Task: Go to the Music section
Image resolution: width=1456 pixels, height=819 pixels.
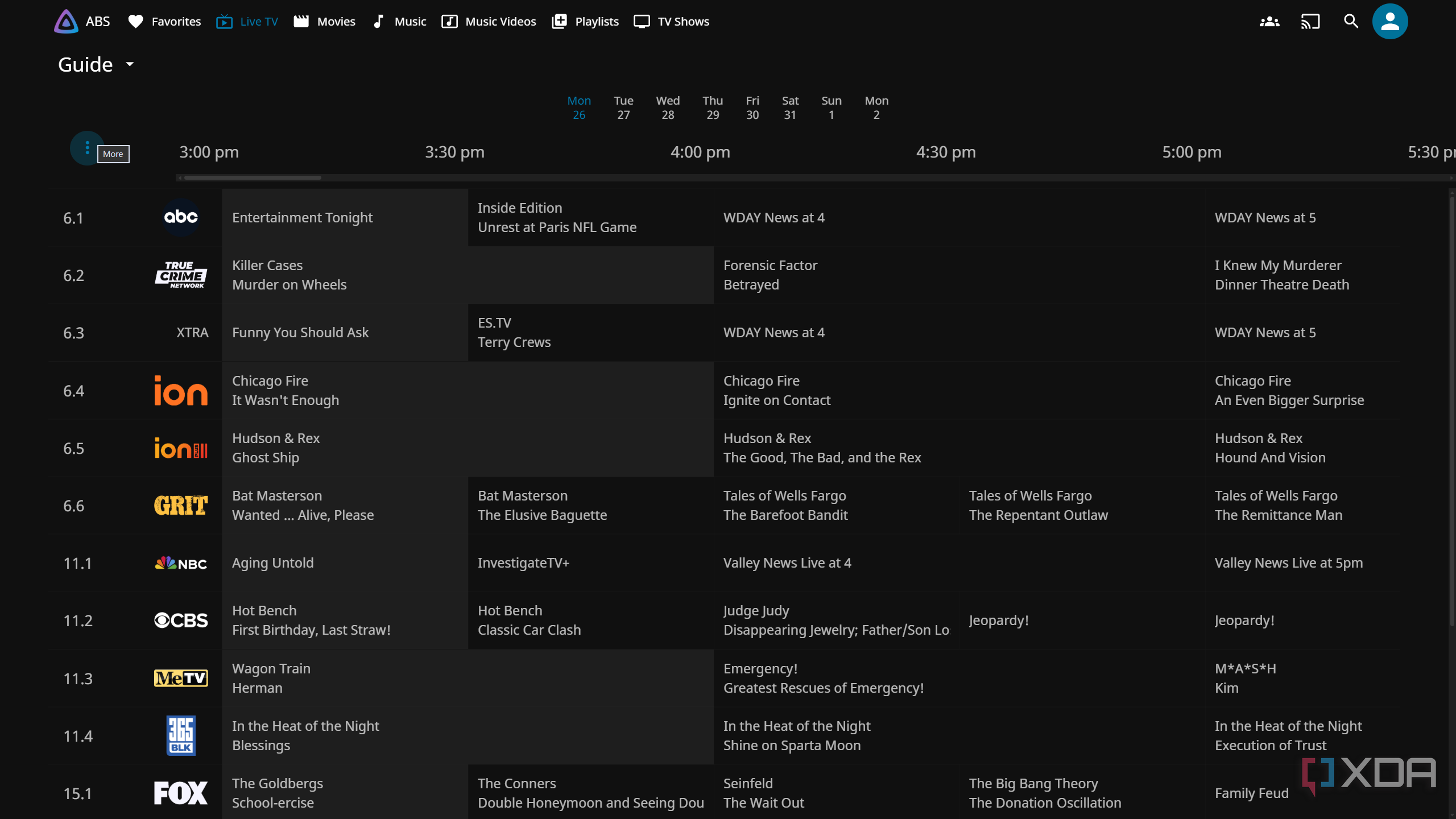Action: (x=399, y=22)
